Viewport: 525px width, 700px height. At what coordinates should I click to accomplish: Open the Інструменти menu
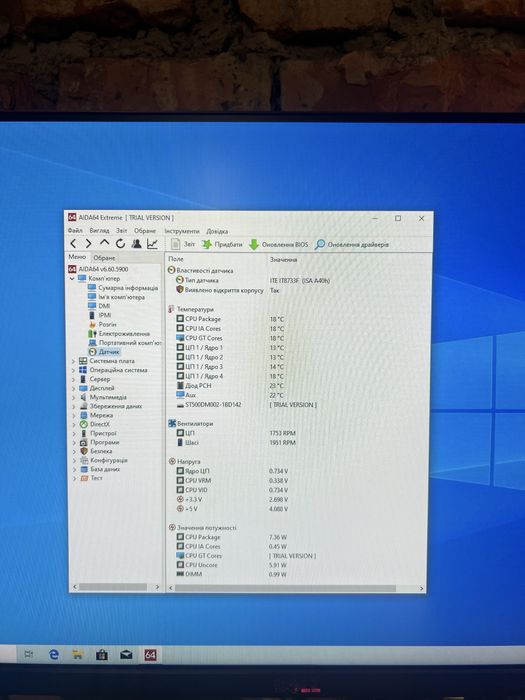point(182,231)
